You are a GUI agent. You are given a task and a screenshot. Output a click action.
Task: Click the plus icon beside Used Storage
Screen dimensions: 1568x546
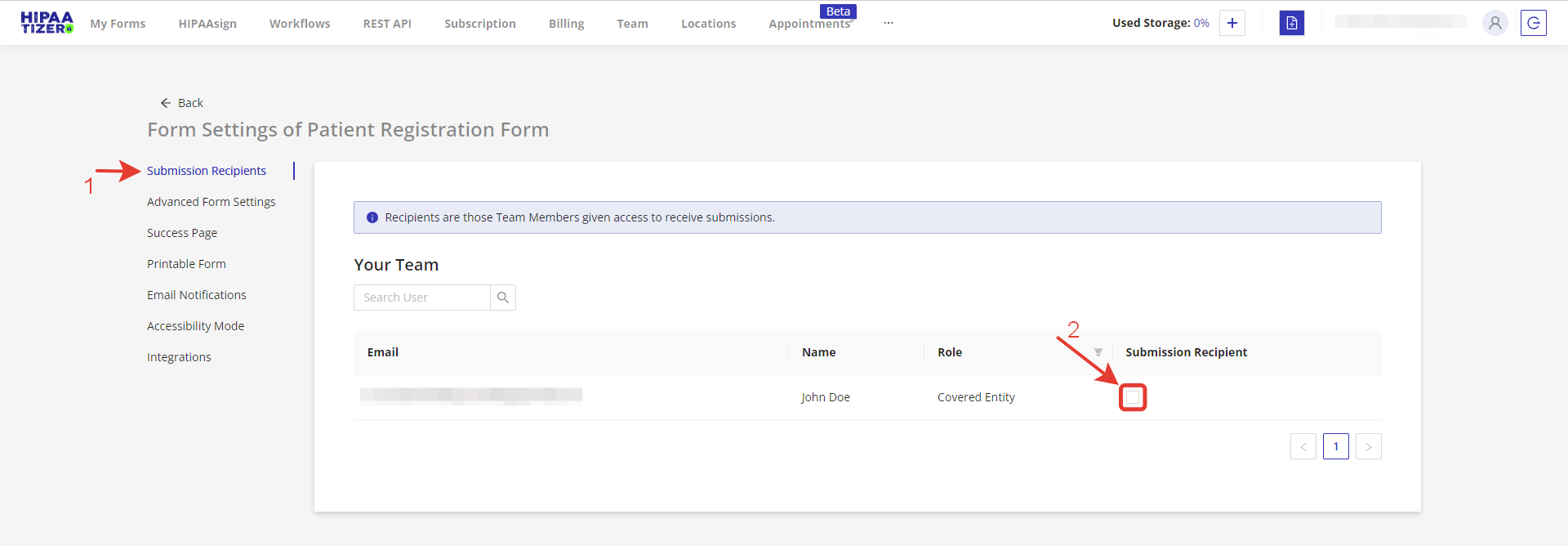(1232, 23)
